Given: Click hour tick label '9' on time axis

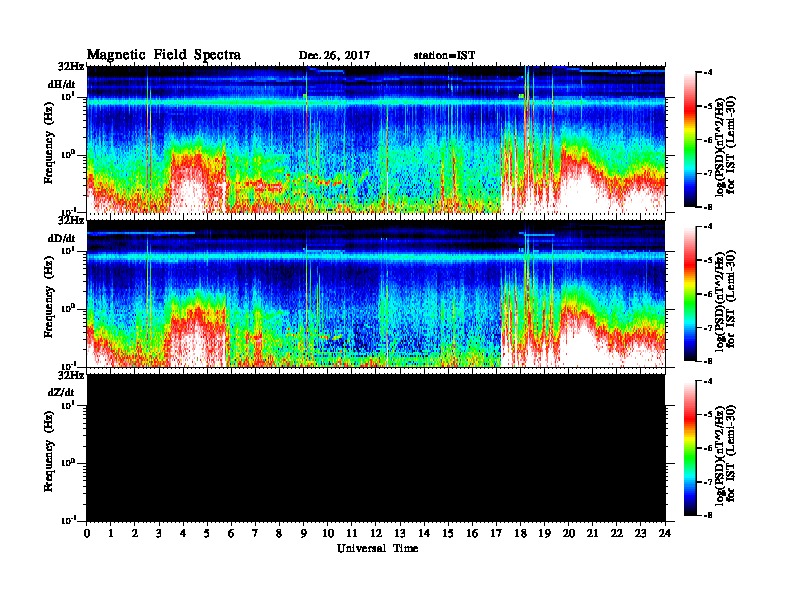Looking at the screenshot, I should [x=304, y=534].
